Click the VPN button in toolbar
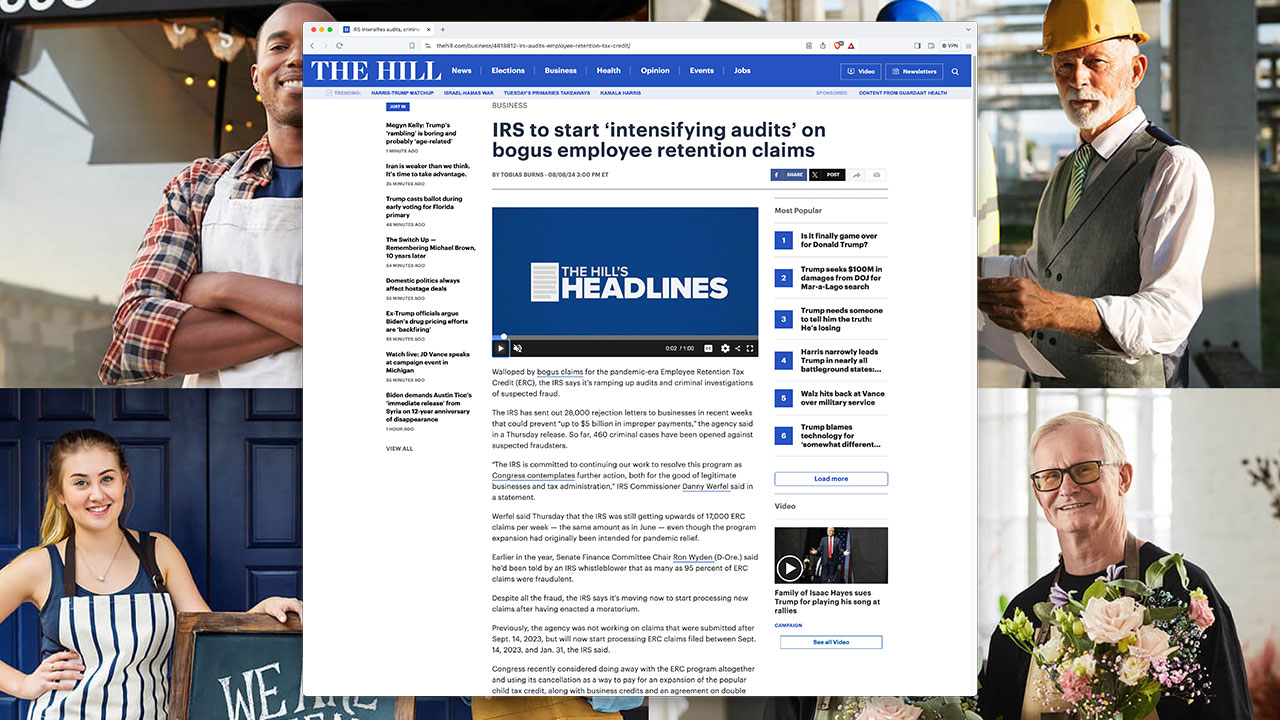This screenshot has width=1280, height=720. [x=950, y=46]
